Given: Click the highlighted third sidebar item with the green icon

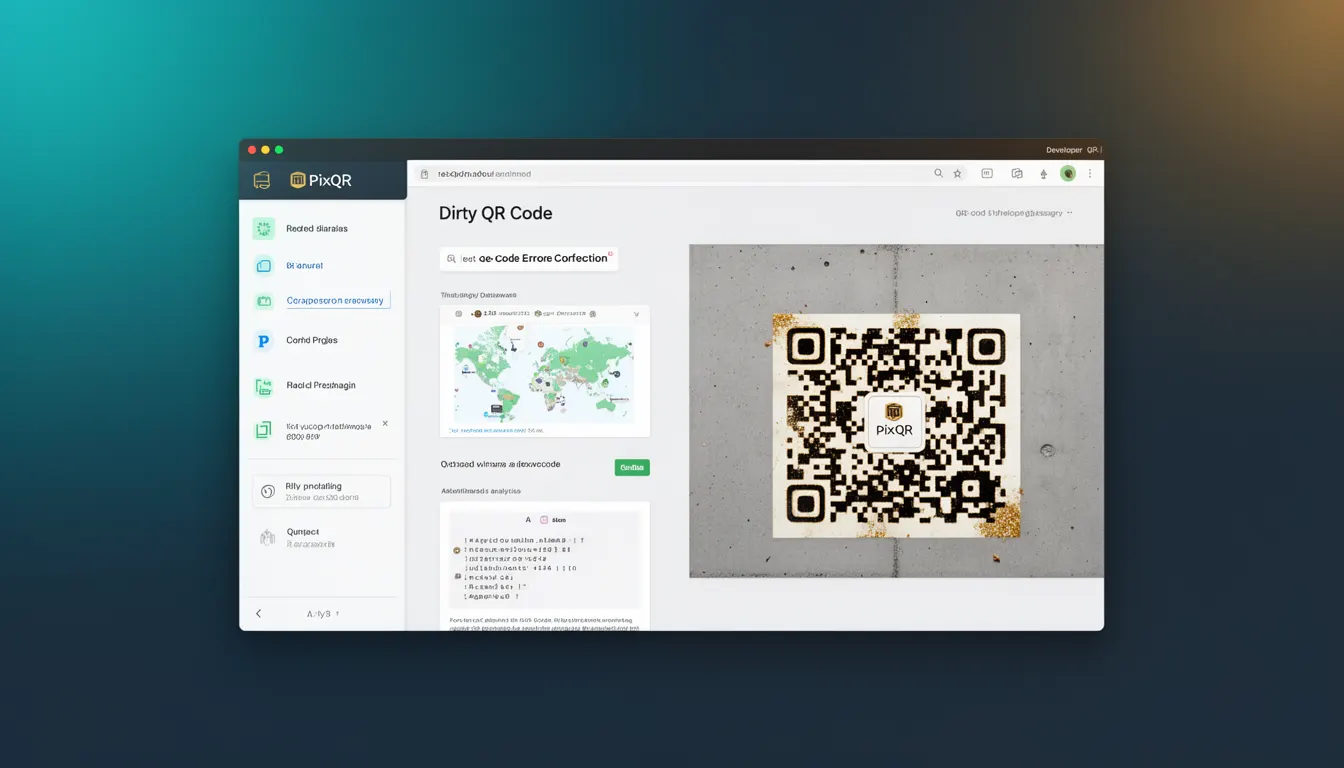Looking at the screenshot, I should tap(322, 300).
